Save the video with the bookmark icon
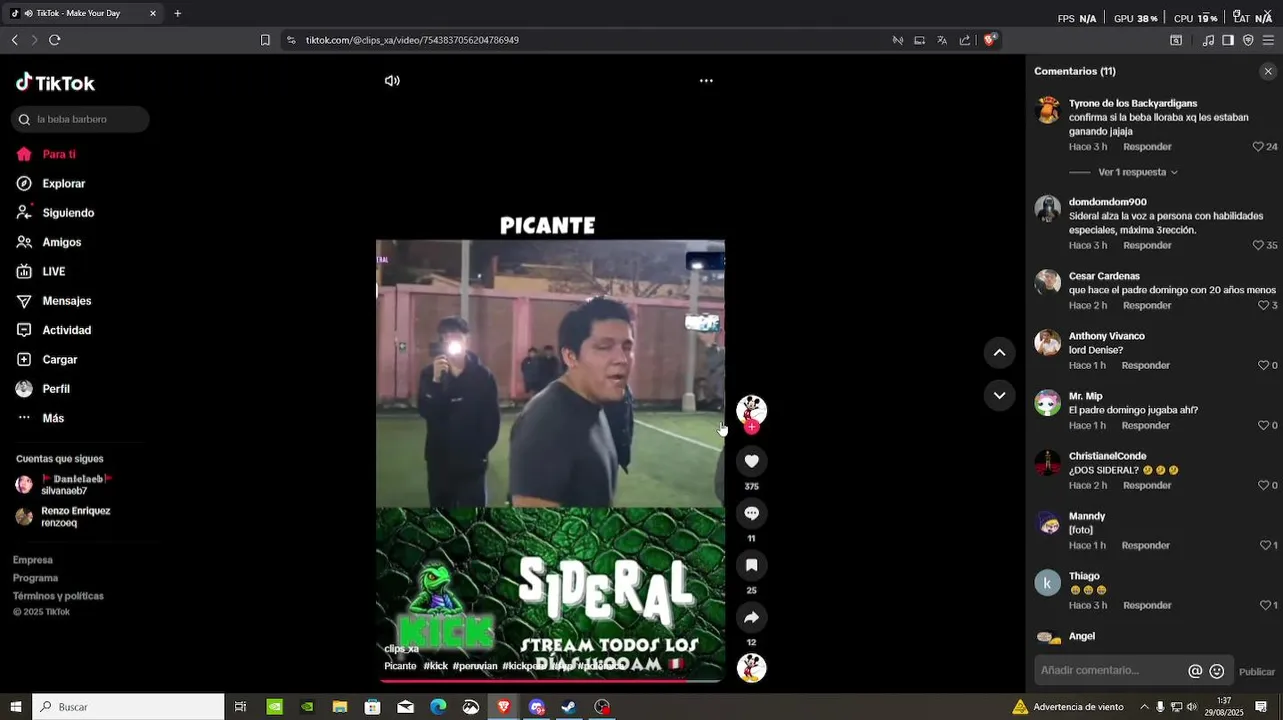This screenshot has height=720, width=1283. [752, 565]
